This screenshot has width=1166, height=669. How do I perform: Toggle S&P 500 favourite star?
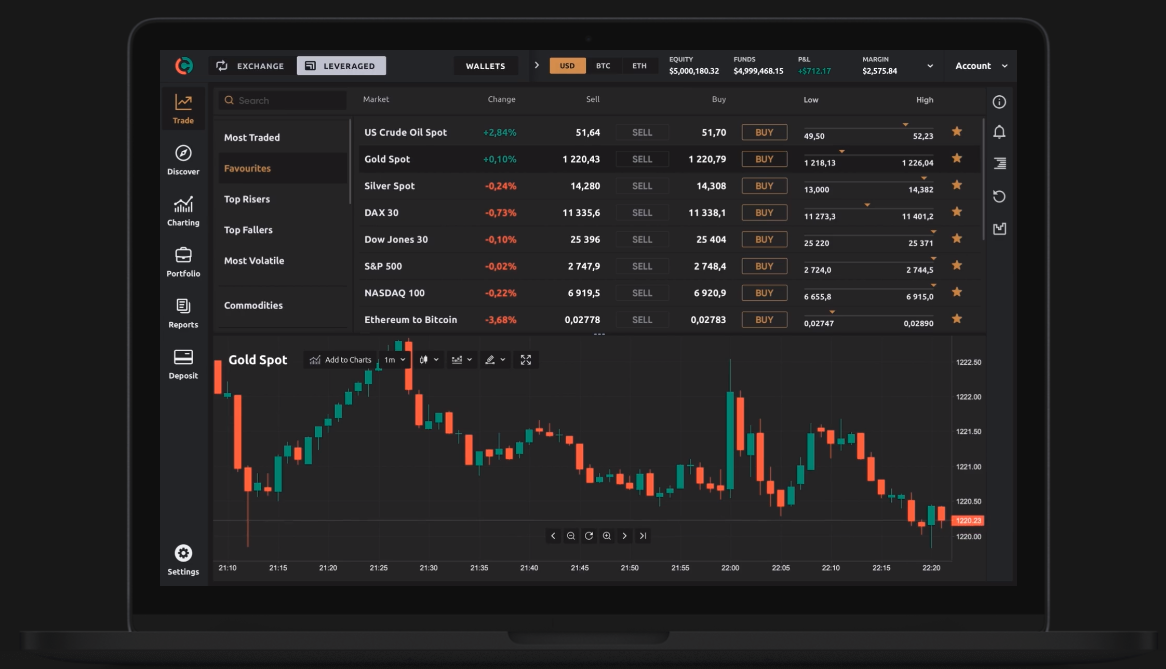[x=957, y=265]
